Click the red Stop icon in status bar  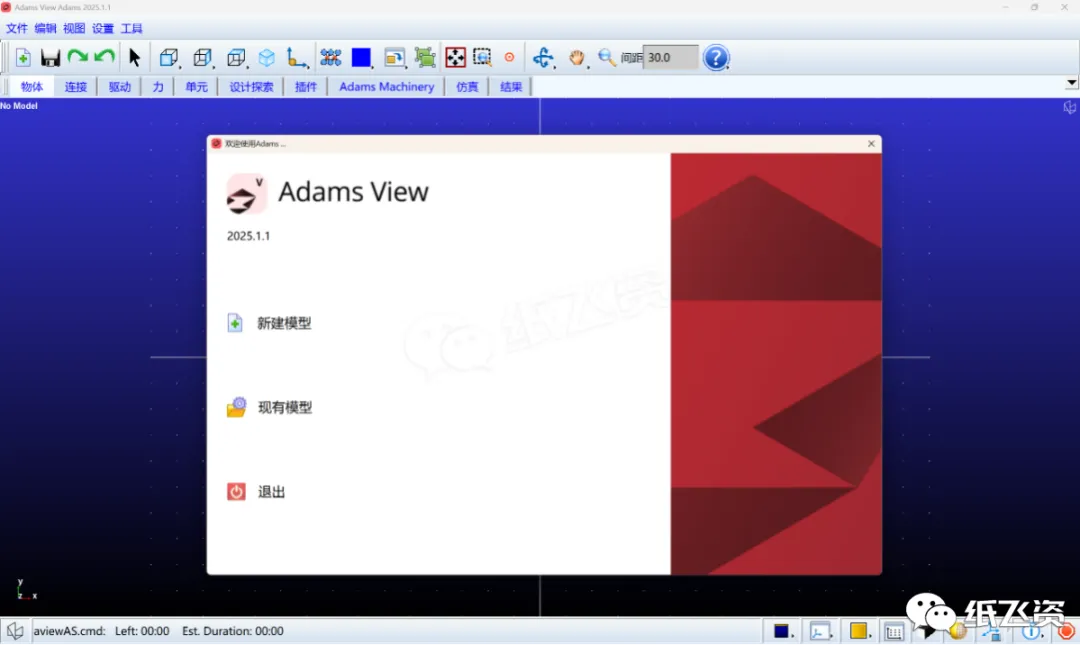(1066, 631)
